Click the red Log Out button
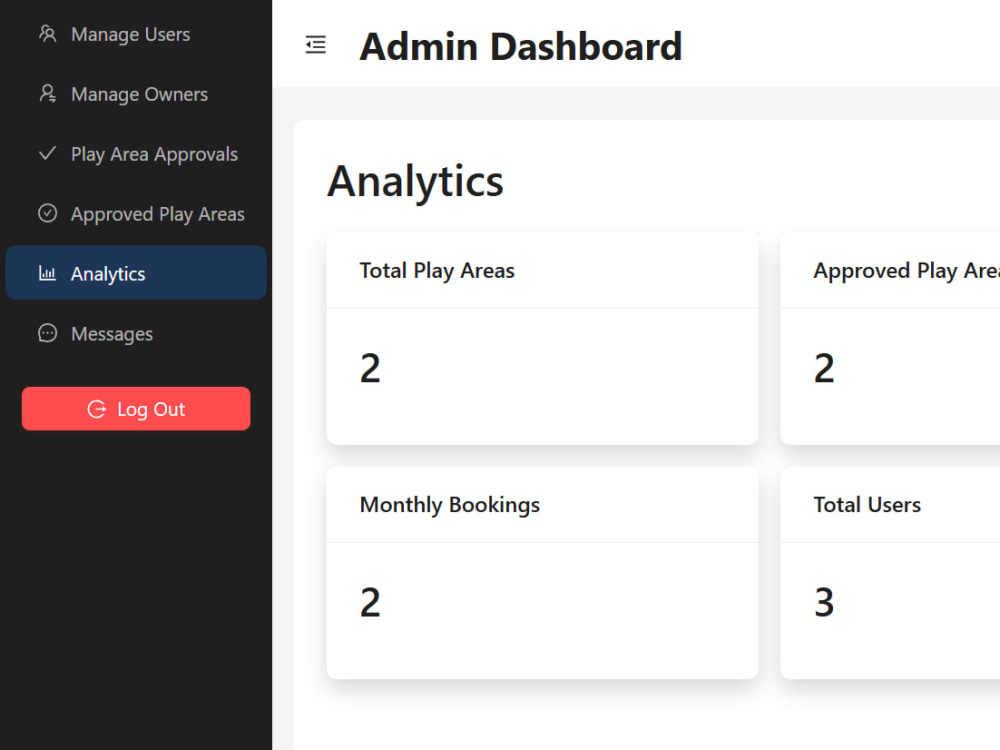Viewport: 1000px width, 750px height. click(136, 409)
